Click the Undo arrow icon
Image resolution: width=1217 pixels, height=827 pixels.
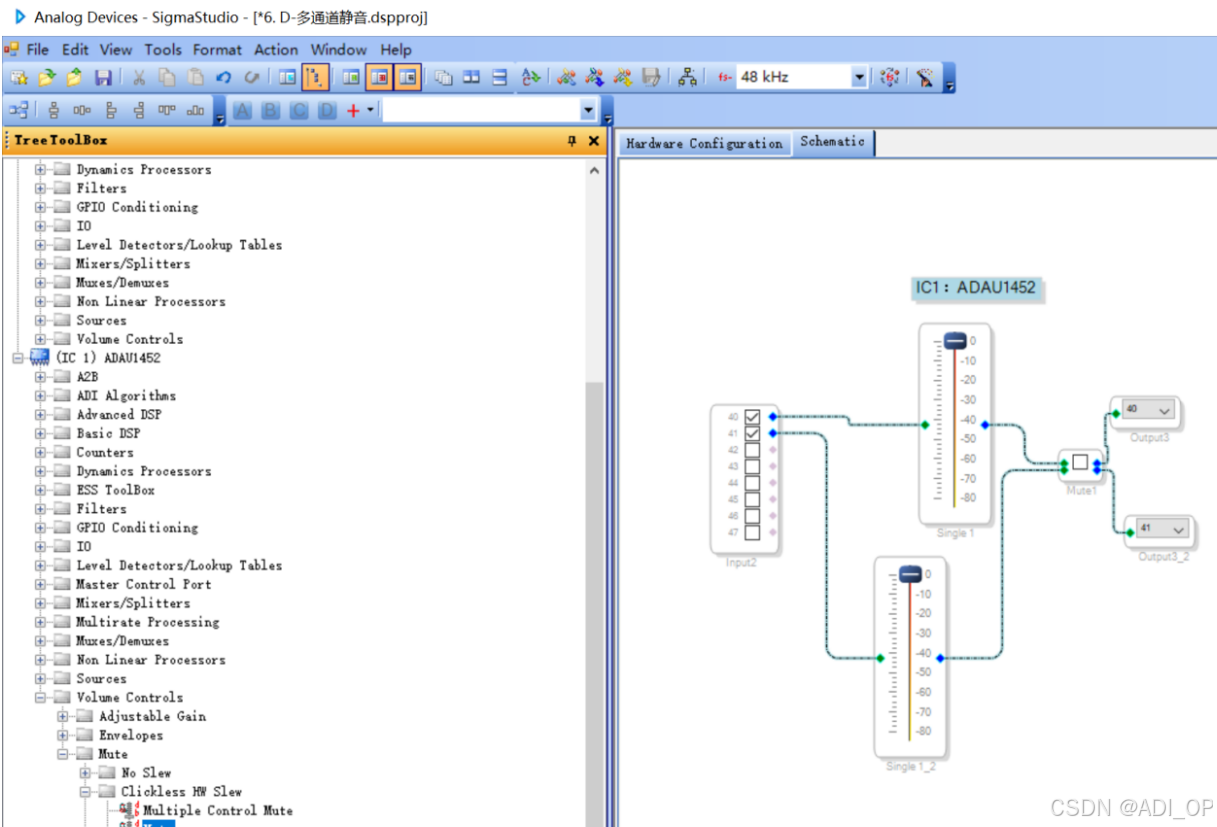point(224,77)
